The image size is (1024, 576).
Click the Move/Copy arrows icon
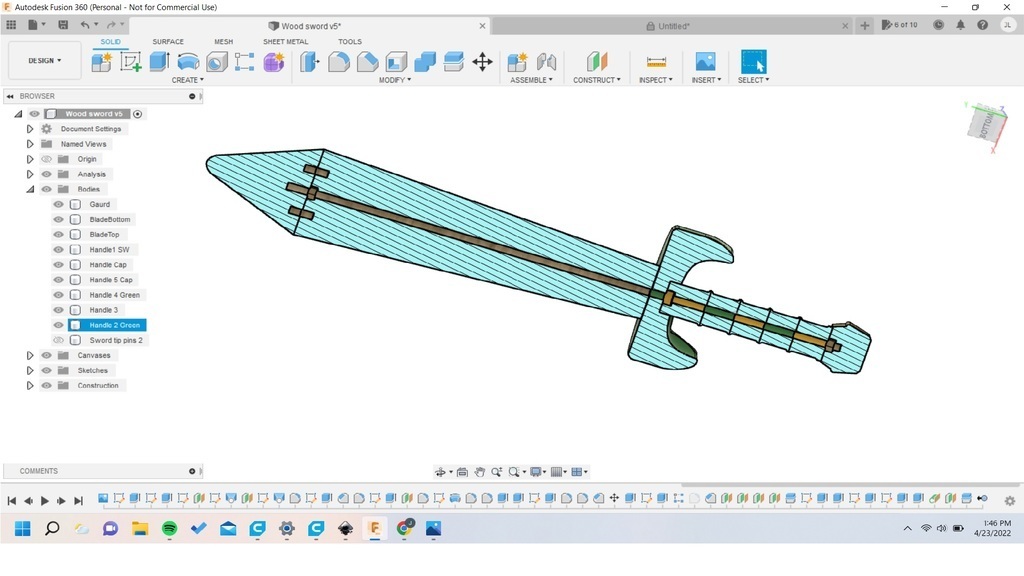click(482, 62)
